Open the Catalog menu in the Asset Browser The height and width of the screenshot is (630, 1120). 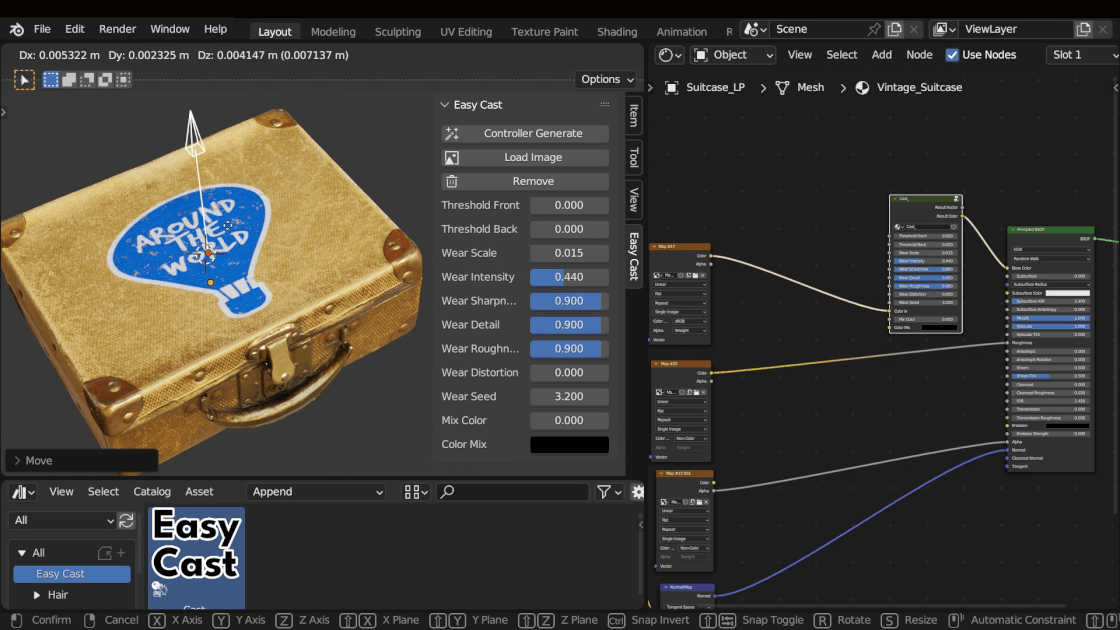coord(152,492)
